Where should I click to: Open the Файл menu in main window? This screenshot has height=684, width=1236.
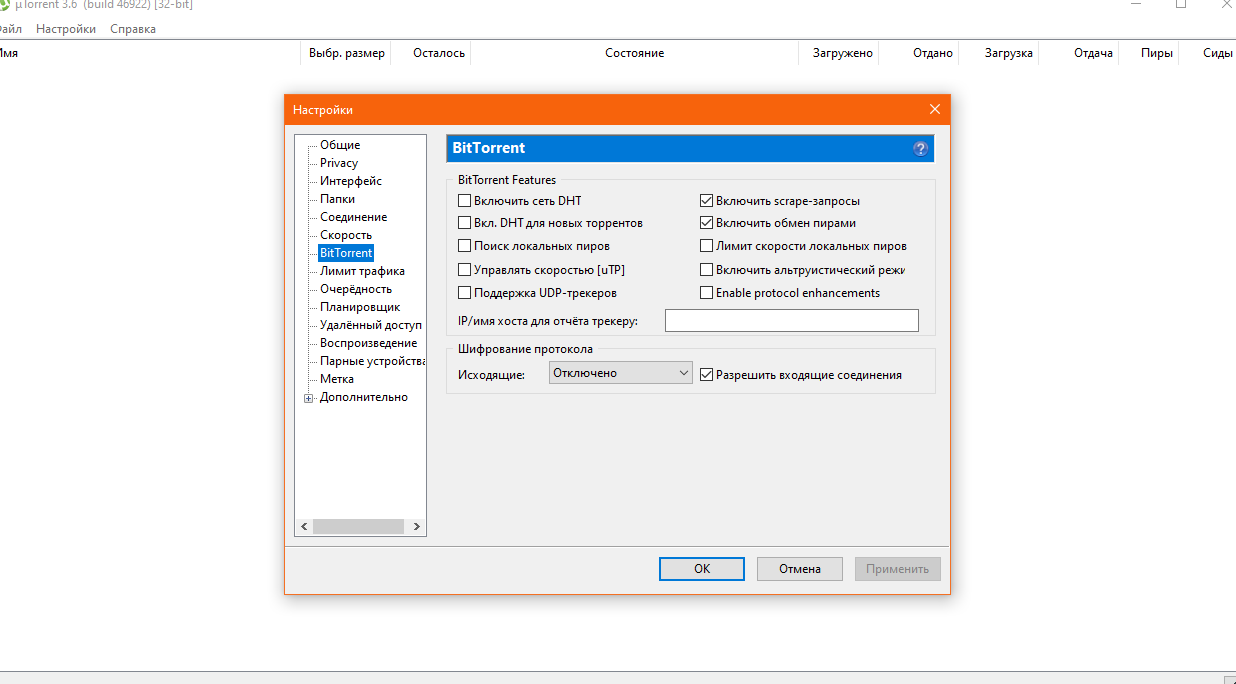click(x=11, y=29)
